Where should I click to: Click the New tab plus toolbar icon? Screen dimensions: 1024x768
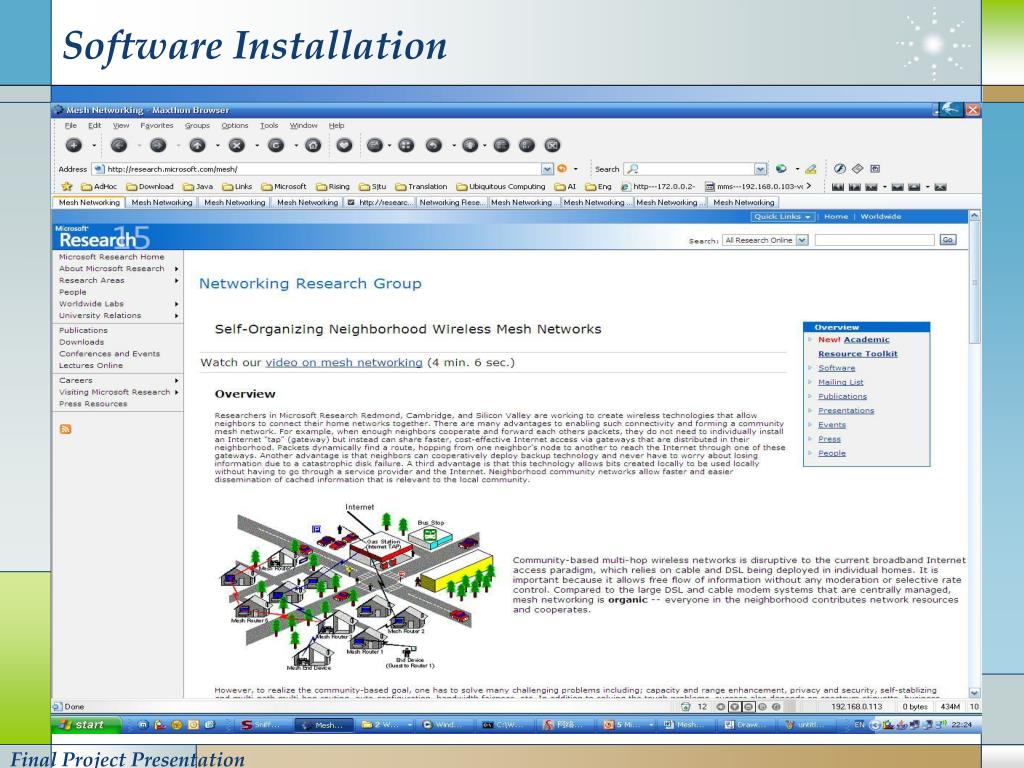click(x=74, y=146)
